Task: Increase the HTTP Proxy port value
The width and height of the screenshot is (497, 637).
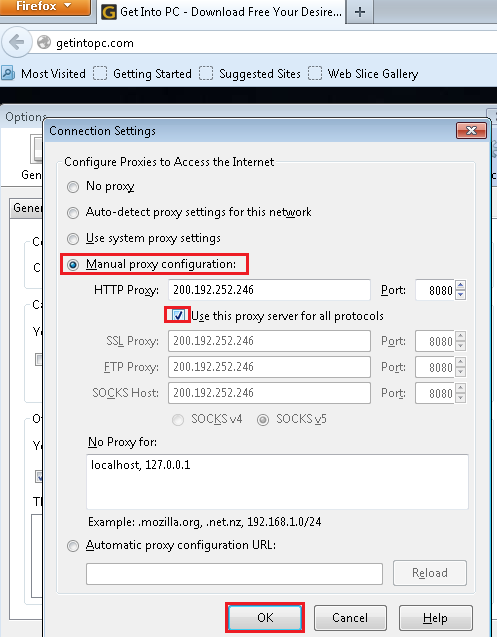Action: click(460, 285)
